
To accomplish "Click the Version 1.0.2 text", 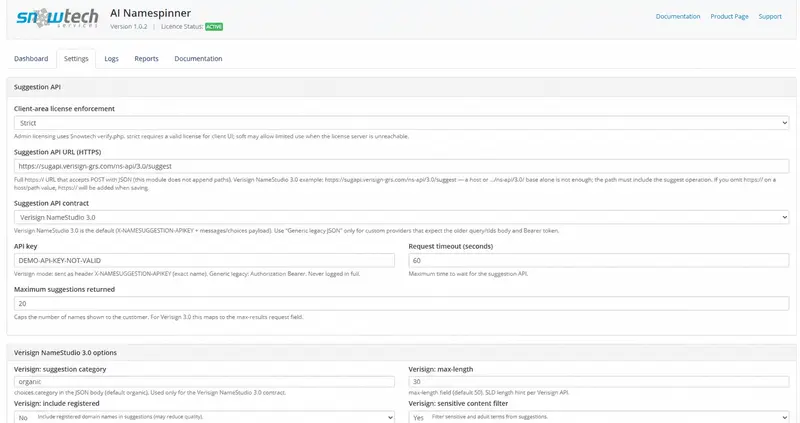I will pyautogui.click(x=129, y=27).
